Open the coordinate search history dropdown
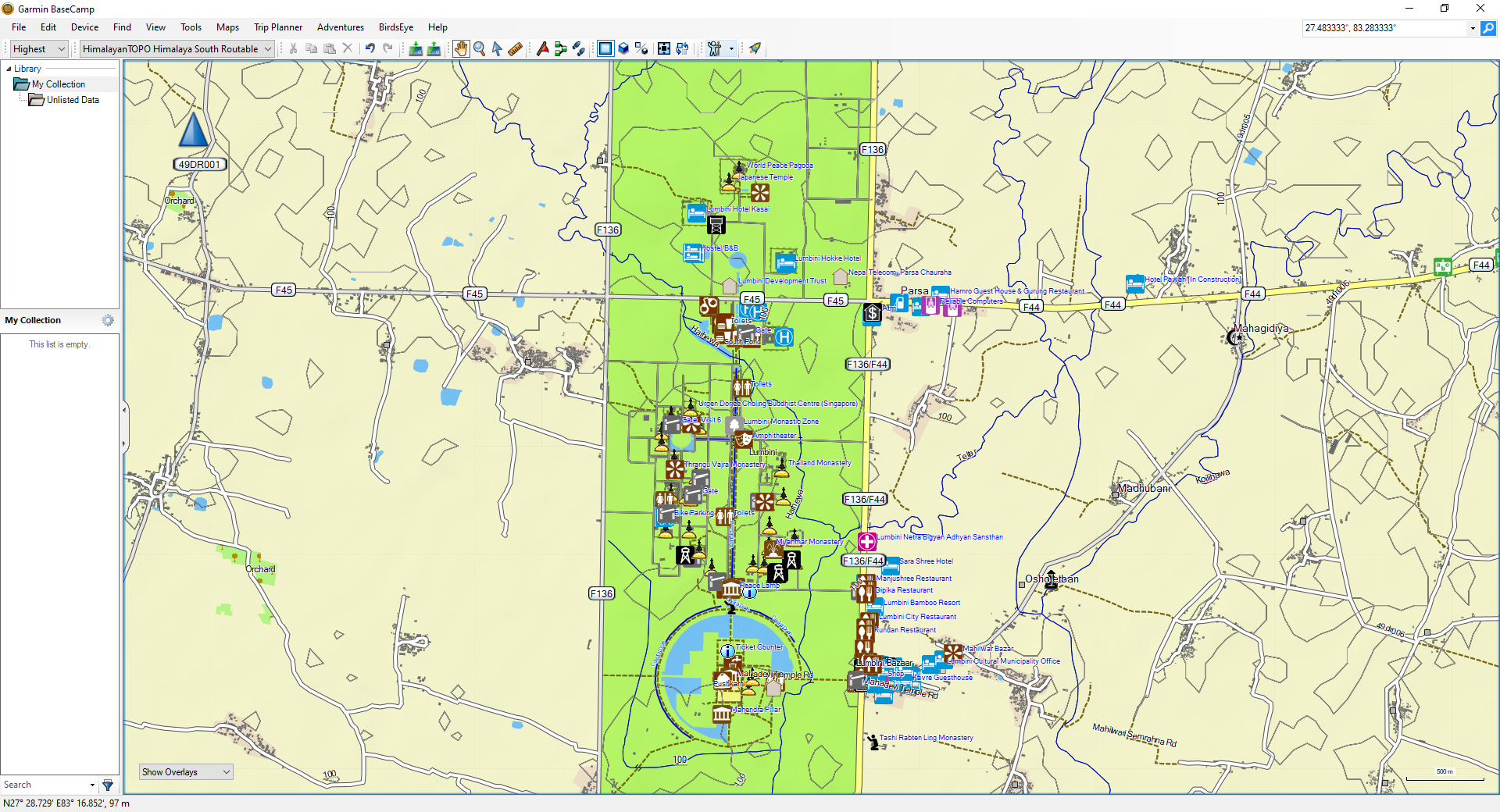1500x812 pixels. click(1473, 28)
